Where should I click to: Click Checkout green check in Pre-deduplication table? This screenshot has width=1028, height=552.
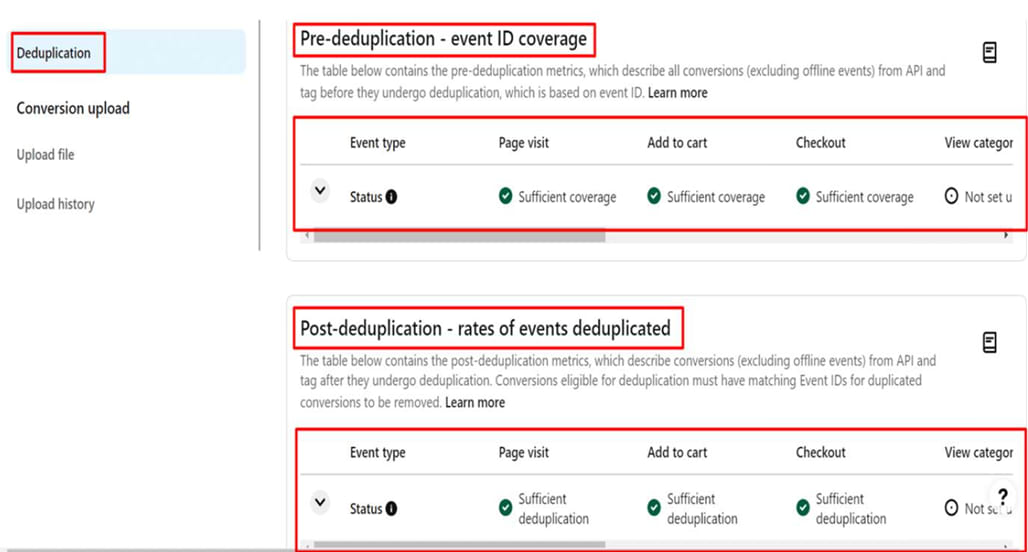[802, 196]
